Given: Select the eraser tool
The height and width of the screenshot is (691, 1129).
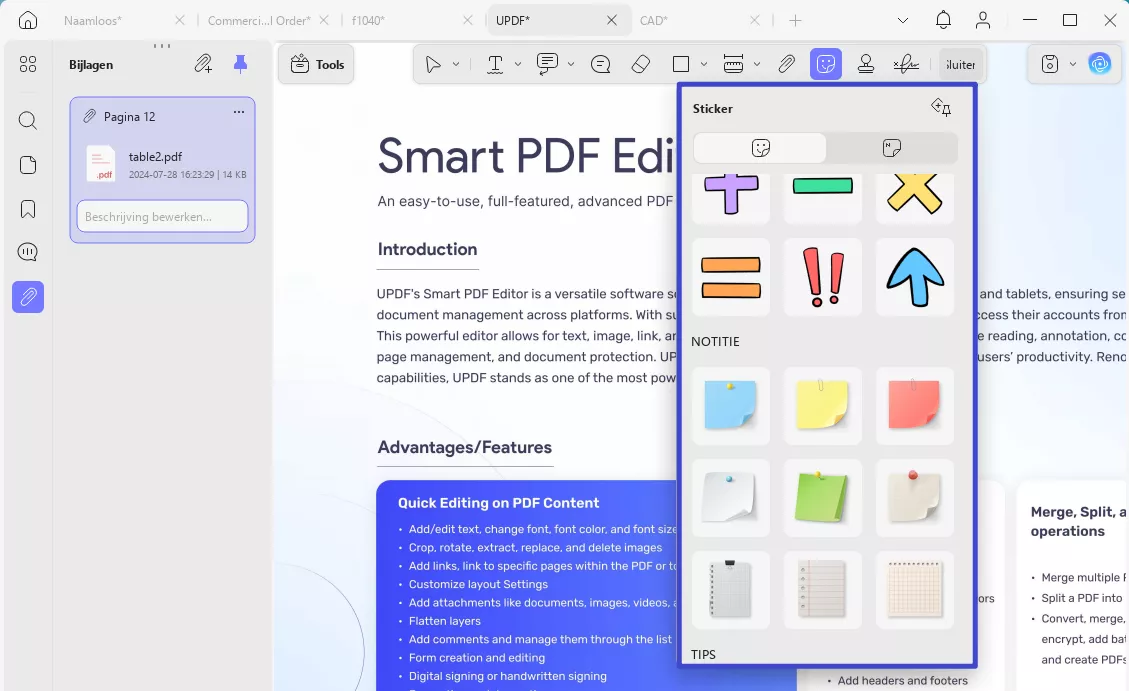Looking at the screenshot, I should pos(641,65).
